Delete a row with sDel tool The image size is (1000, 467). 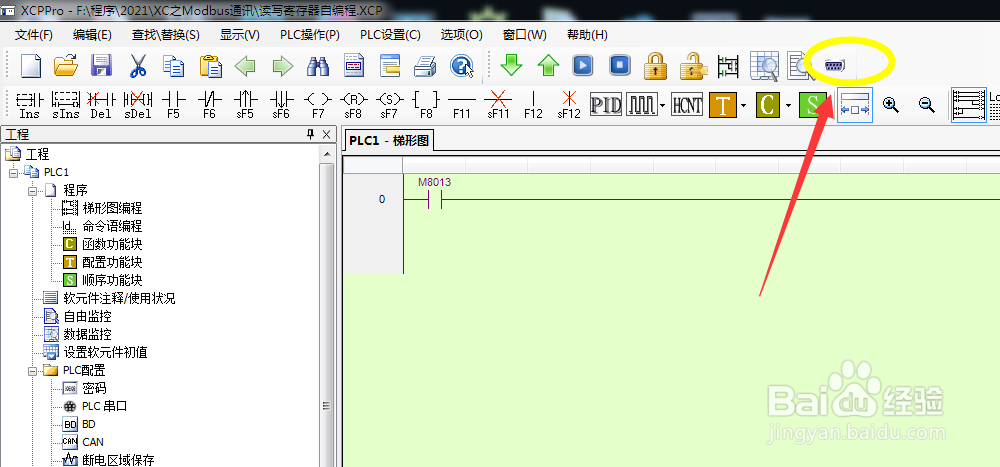click(138, 105)
